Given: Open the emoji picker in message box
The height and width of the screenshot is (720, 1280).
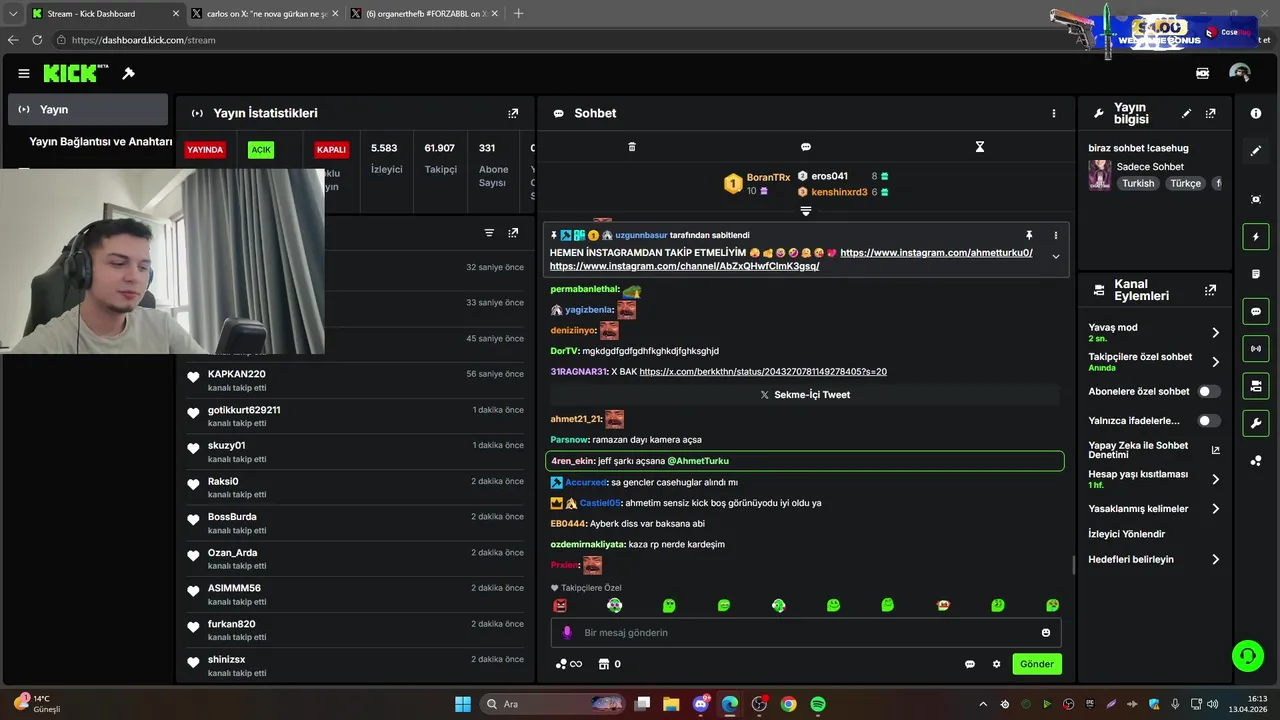Looking at the screenshot, I should click(1046, 633).
